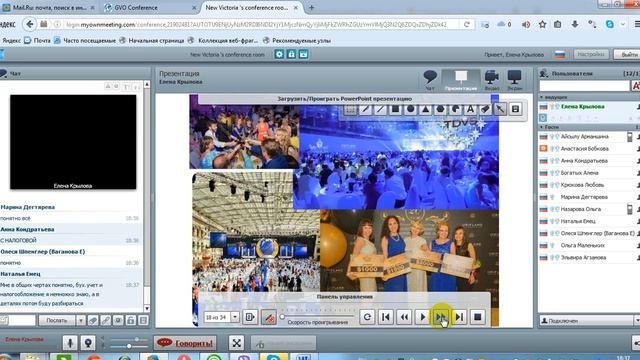This screenshot has height=360, width=640.
Task: Open the Почта bookmark link
Action: pyautogui.click(x=37, y=40)
